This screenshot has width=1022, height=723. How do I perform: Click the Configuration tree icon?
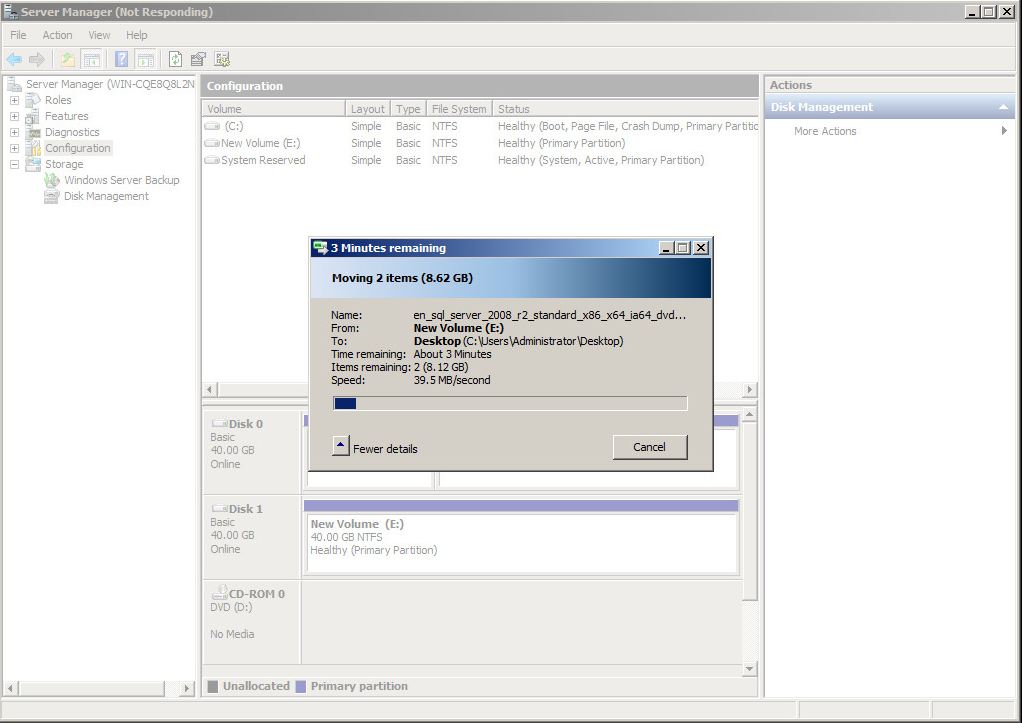[33, 148]
